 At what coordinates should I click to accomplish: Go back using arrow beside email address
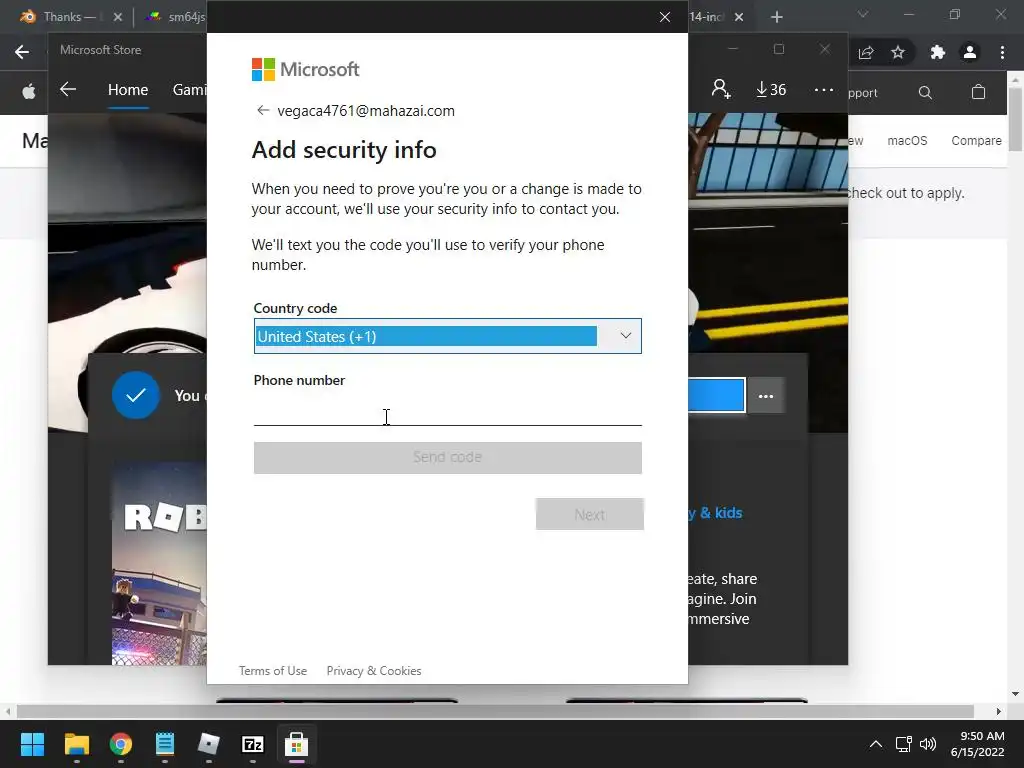263,110
